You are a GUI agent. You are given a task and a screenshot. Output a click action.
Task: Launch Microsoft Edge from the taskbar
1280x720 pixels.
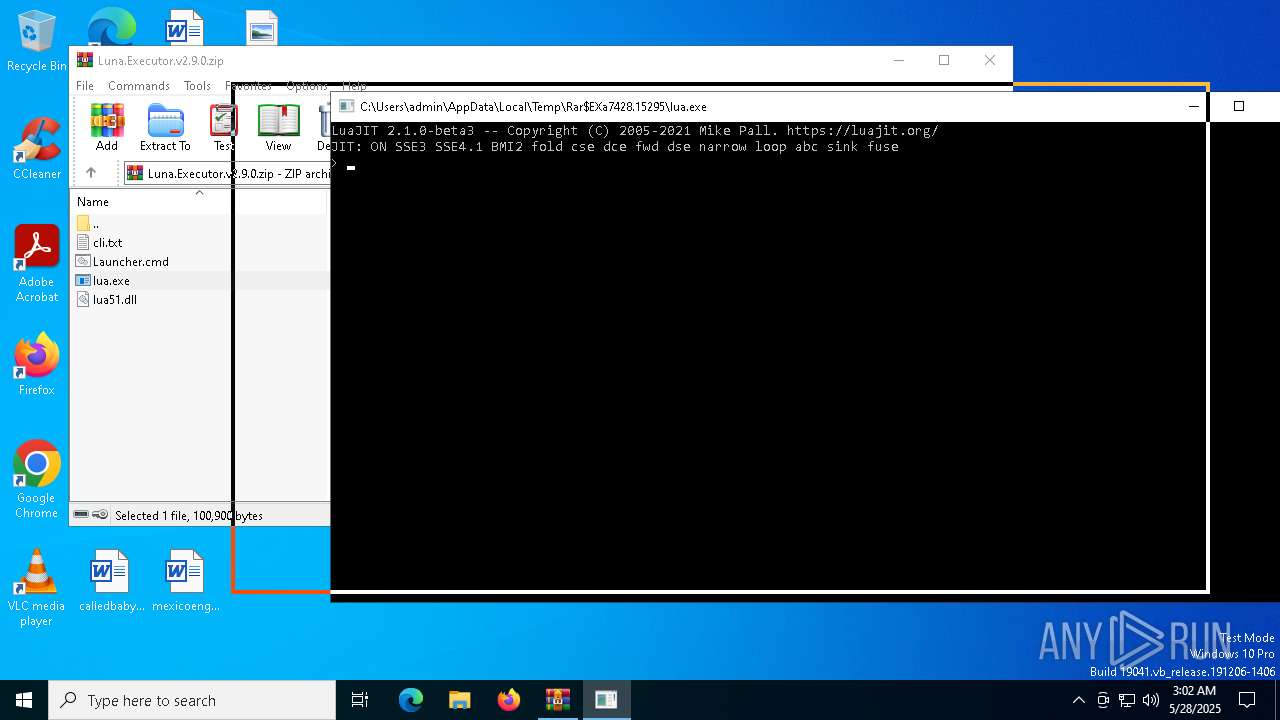point(411,700)
